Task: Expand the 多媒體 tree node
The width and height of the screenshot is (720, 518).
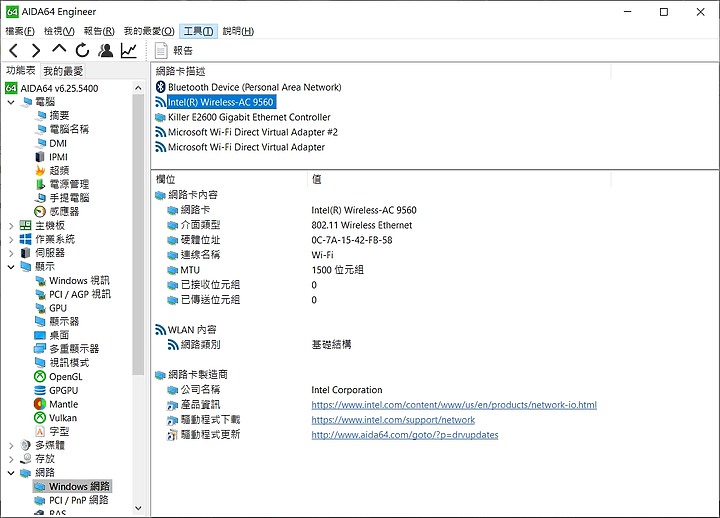Action: click(x=11, y=445)
